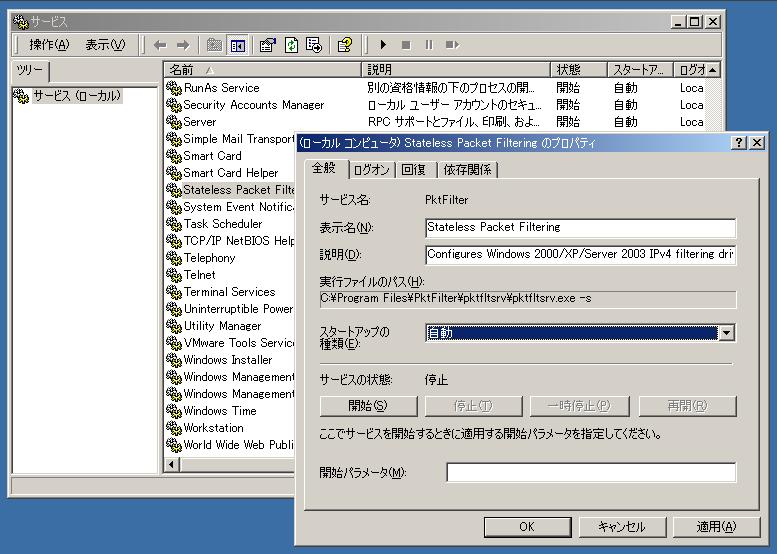Click the Export List toolbar icon
This screenshot has width=777, height=554.
tap(314, 45)
